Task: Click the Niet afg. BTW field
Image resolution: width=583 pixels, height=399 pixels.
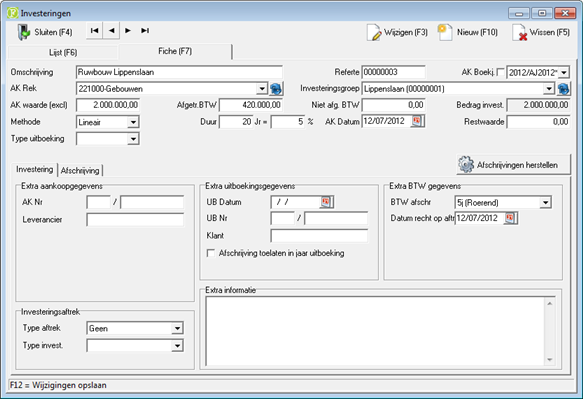Action: pyautogui.click(x=393, y=105)
